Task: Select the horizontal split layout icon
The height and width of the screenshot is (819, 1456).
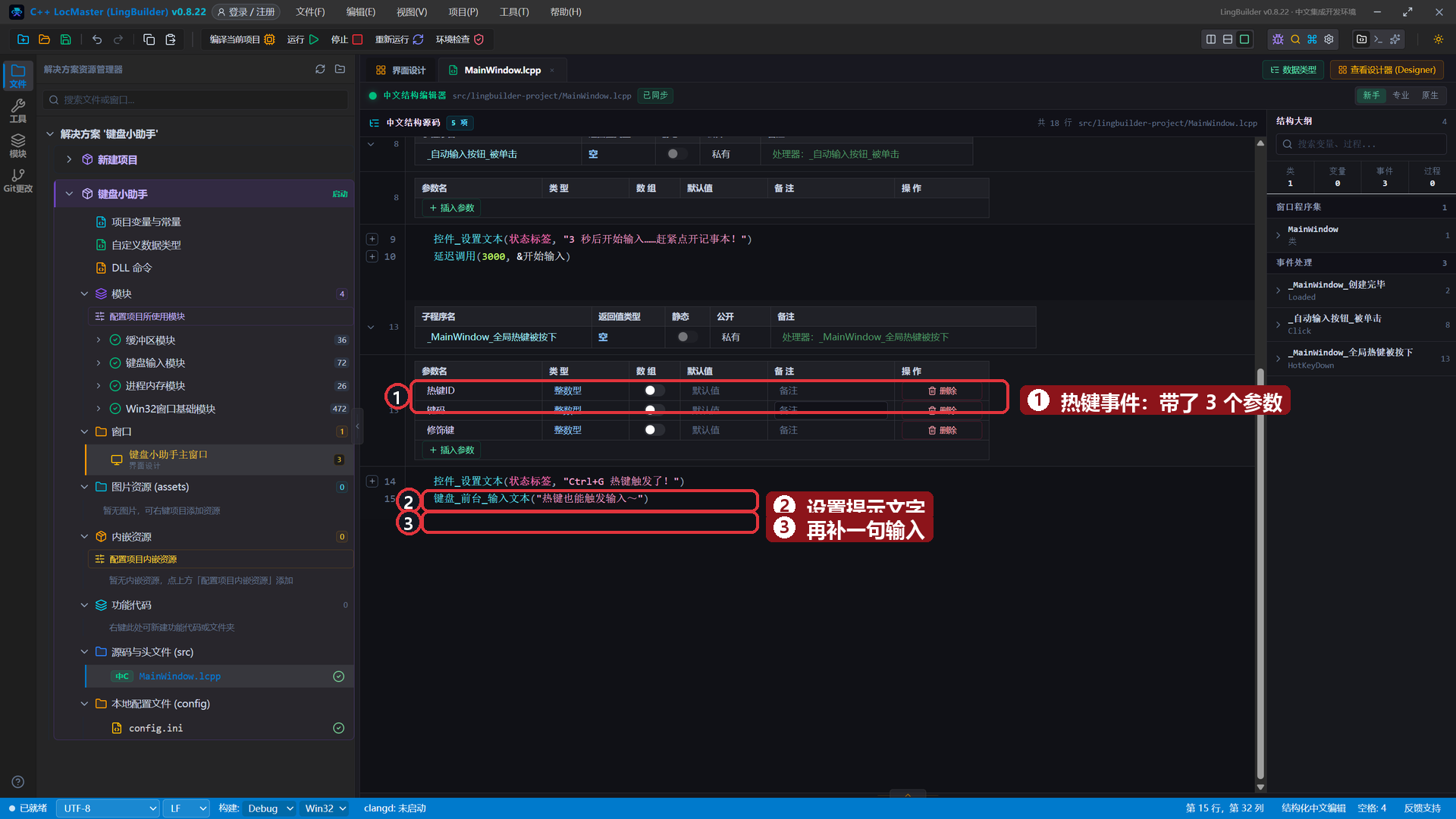Action: coord(1228,39)
